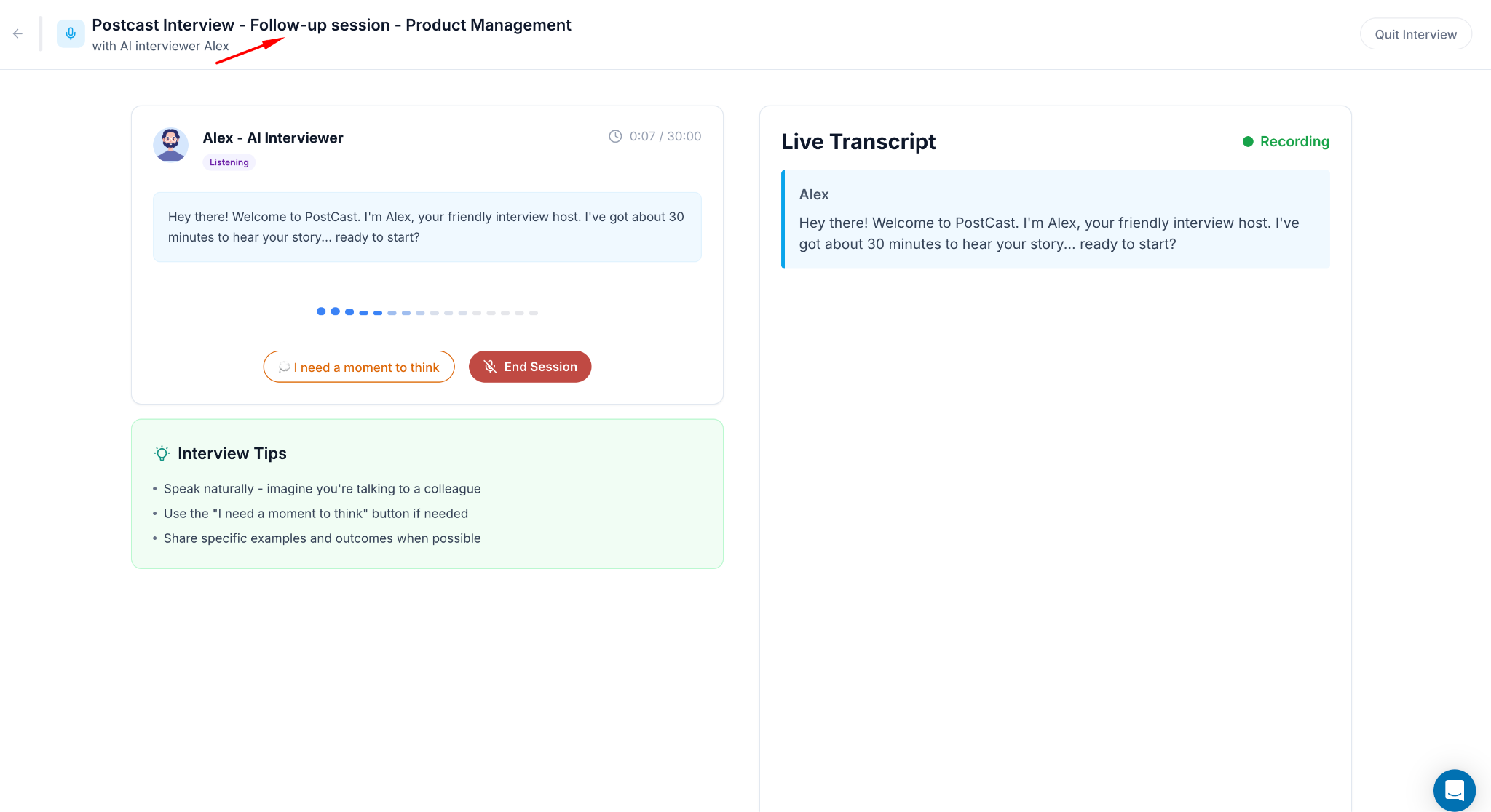Screen dimensions: 1491x812
Task: Click the audio waveform indicator dots
Action: point(427,311)
